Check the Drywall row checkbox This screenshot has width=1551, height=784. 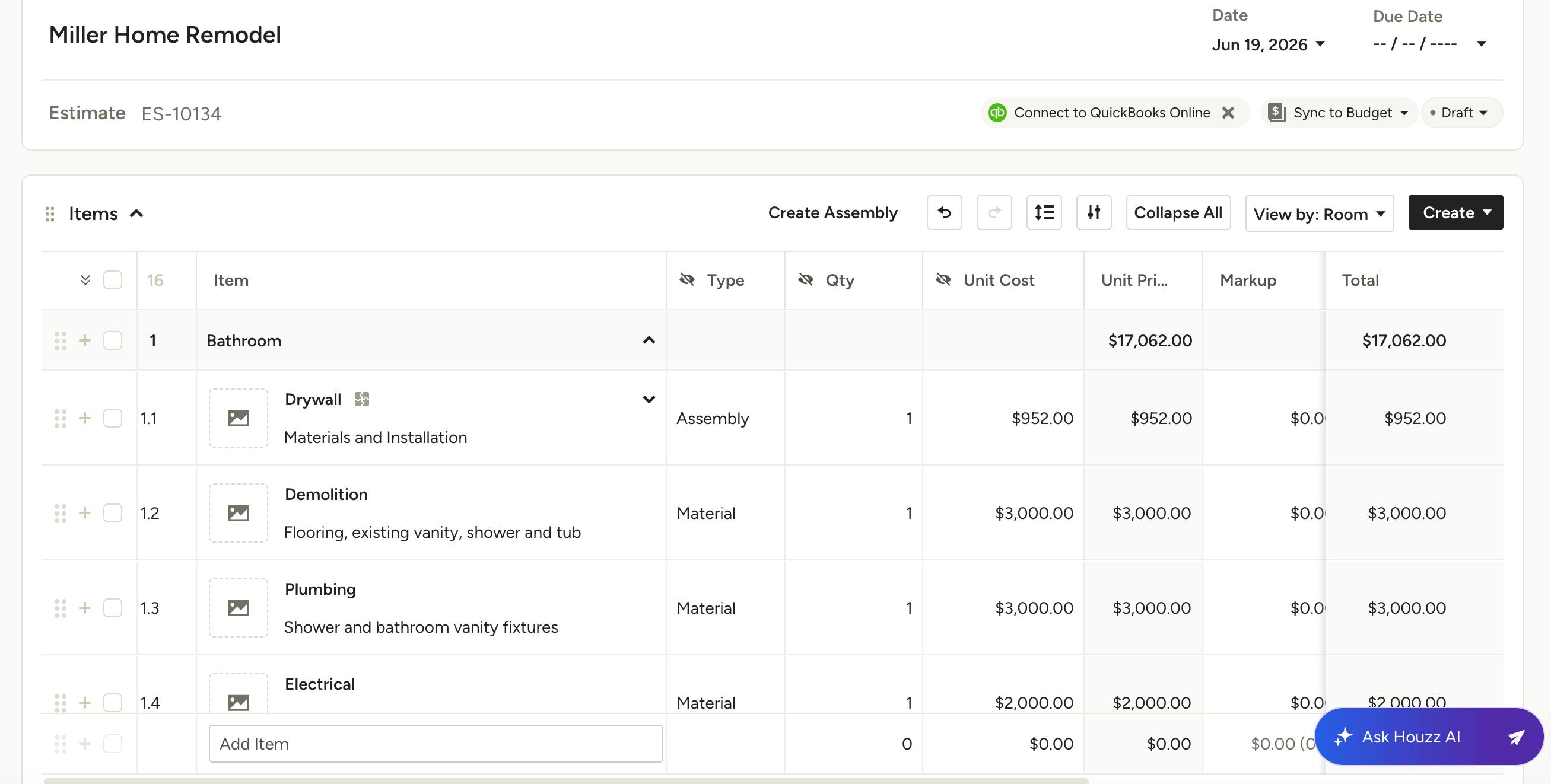coord(113,418)
